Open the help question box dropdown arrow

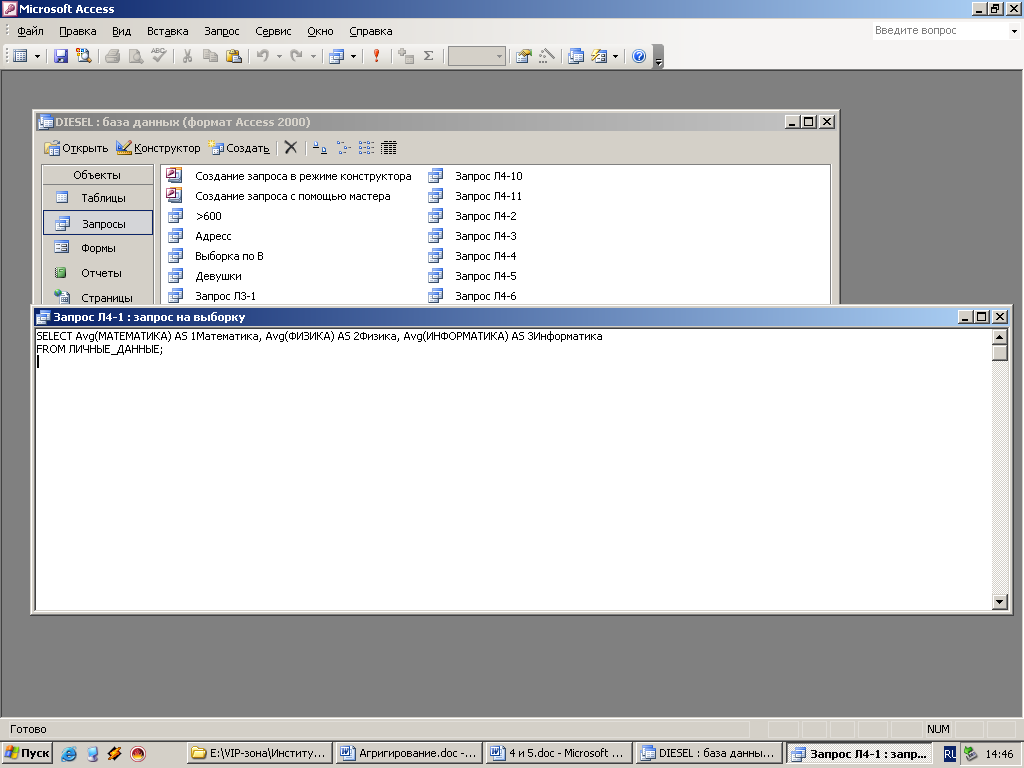click(x=1014, y=31)
